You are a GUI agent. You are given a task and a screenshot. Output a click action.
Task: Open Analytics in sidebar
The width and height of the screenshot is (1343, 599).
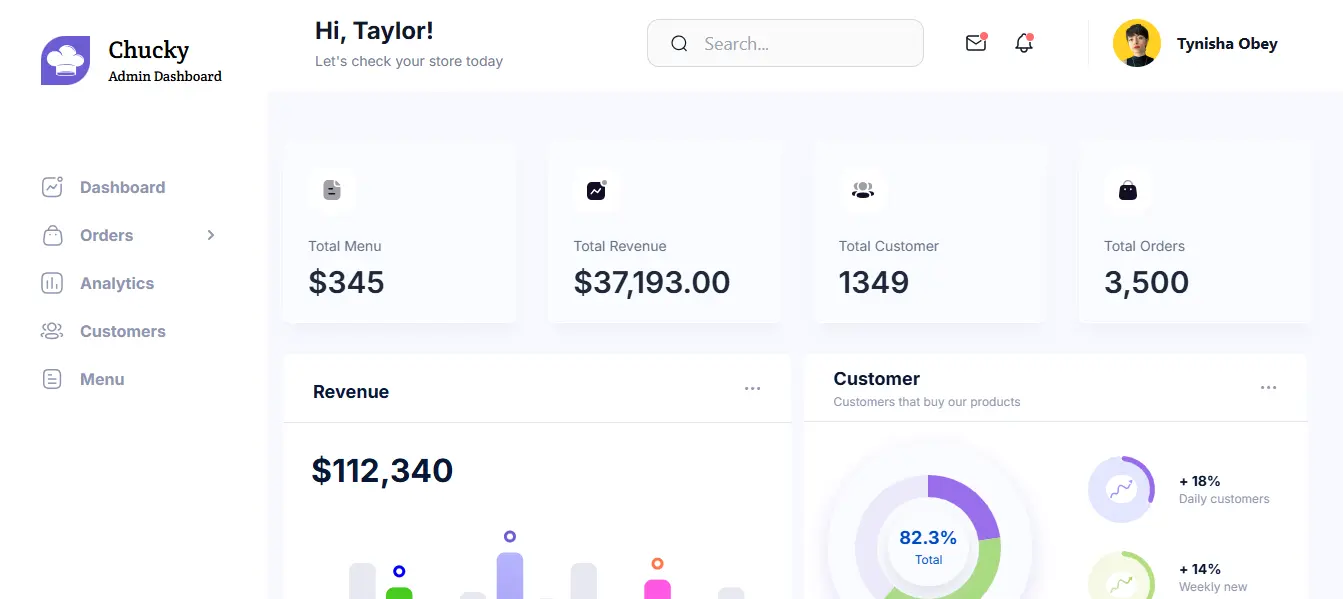117,283
